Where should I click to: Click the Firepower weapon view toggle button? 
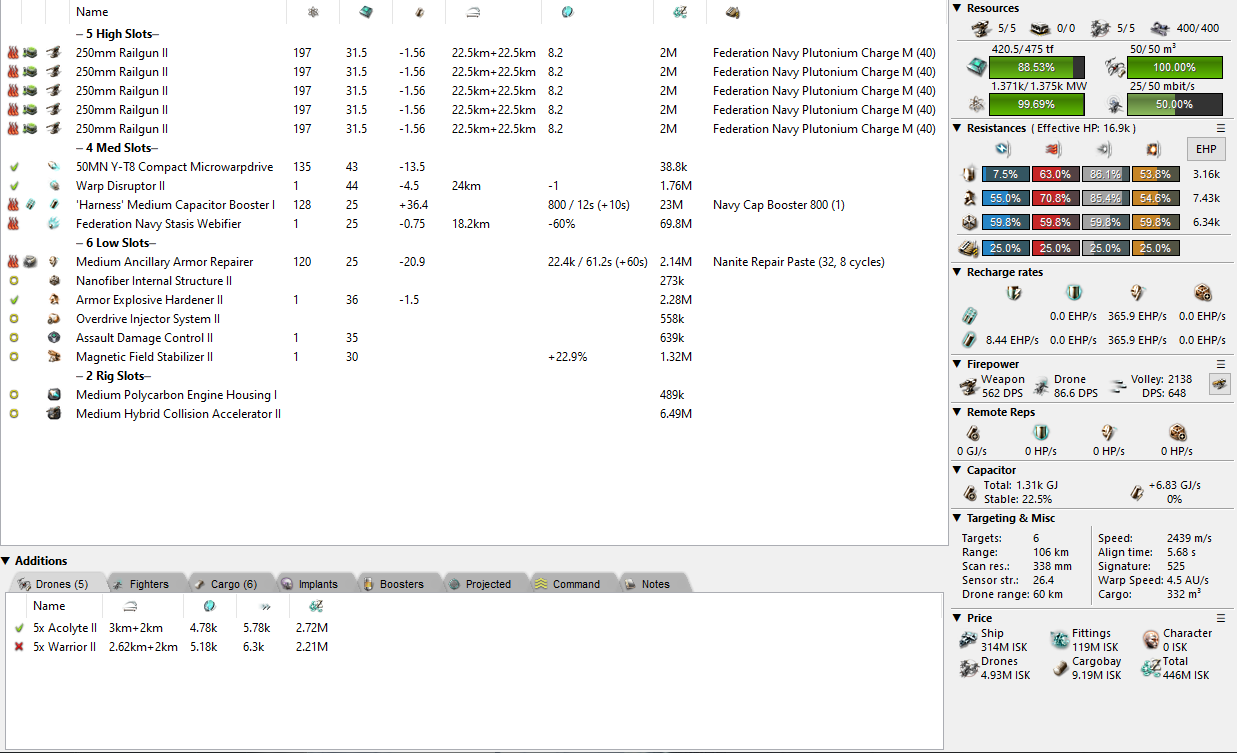pos(1219,383)
